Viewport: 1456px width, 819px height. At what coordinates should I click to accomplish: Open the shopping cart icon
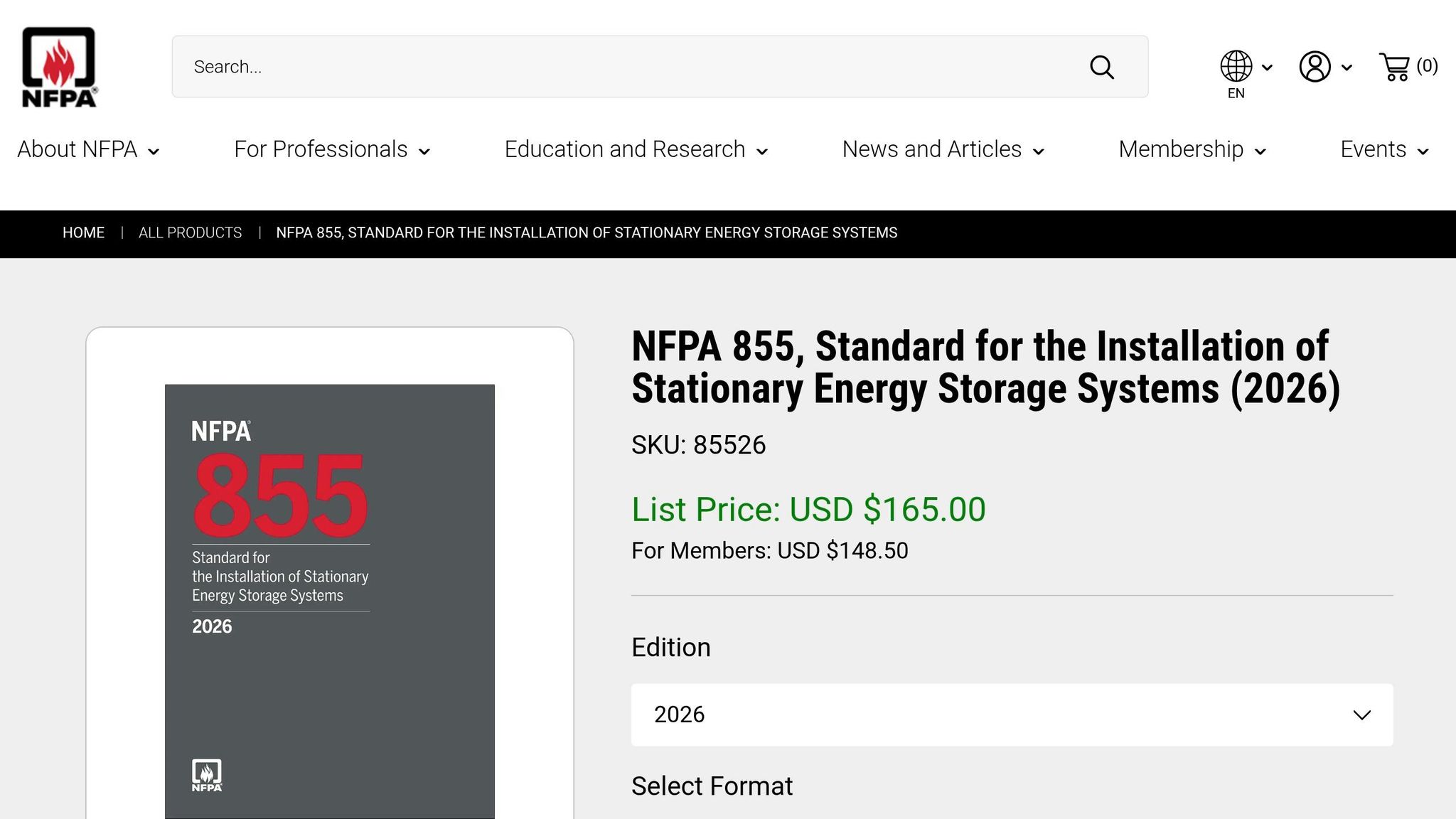[x=1394, y=67]
